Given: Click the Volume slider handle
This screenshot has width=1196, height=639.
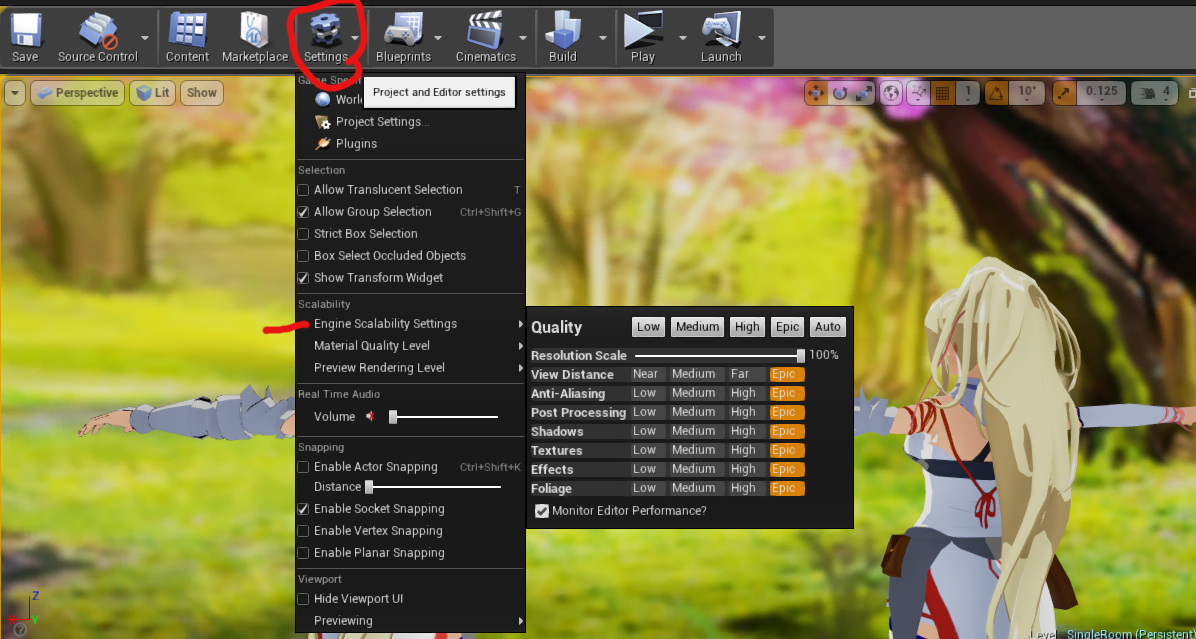Looking at the screenshot, I should 394,416.
